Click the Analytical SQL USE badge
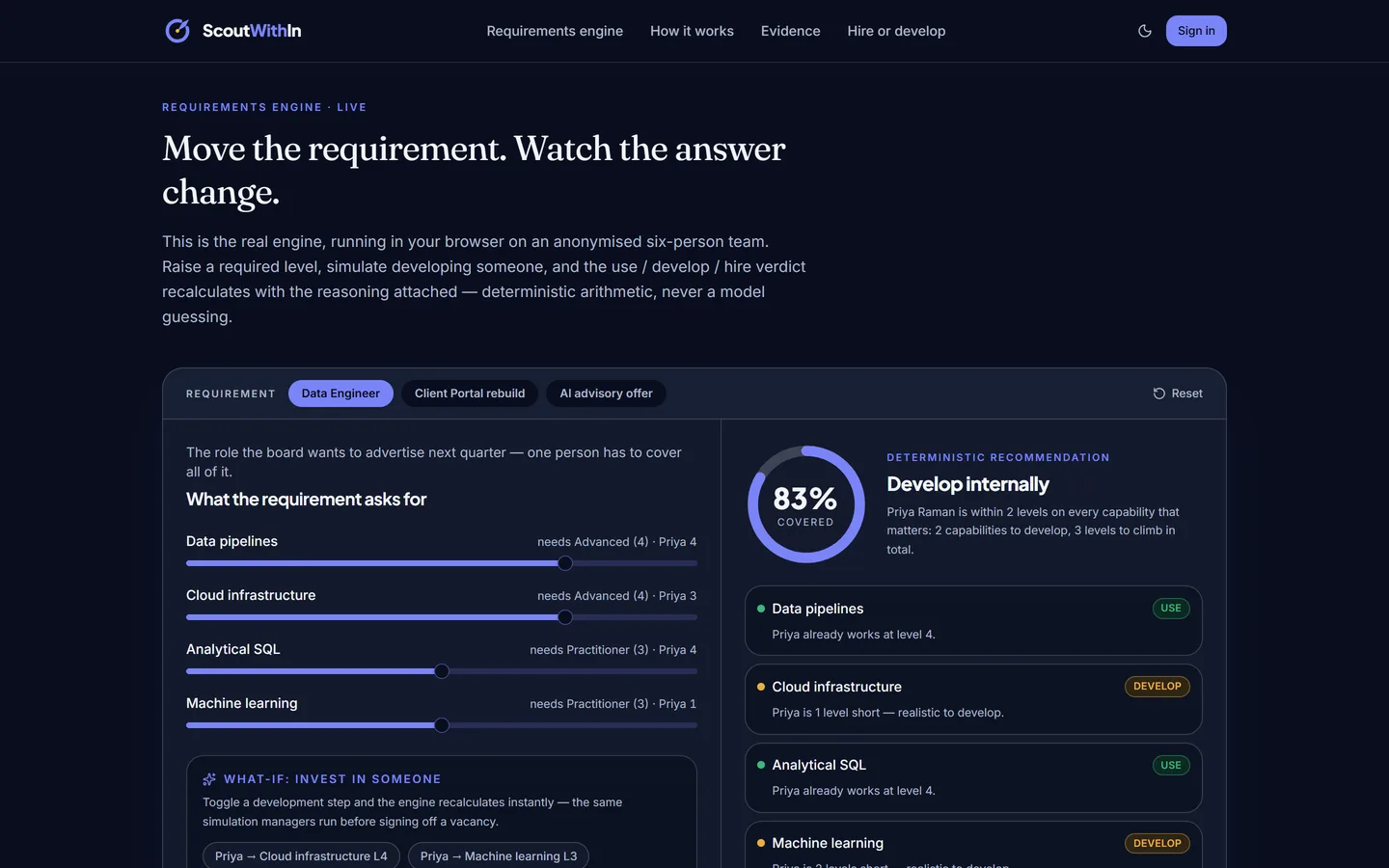The width and height of the screenshot is (1389, 868). point(1171,766)
